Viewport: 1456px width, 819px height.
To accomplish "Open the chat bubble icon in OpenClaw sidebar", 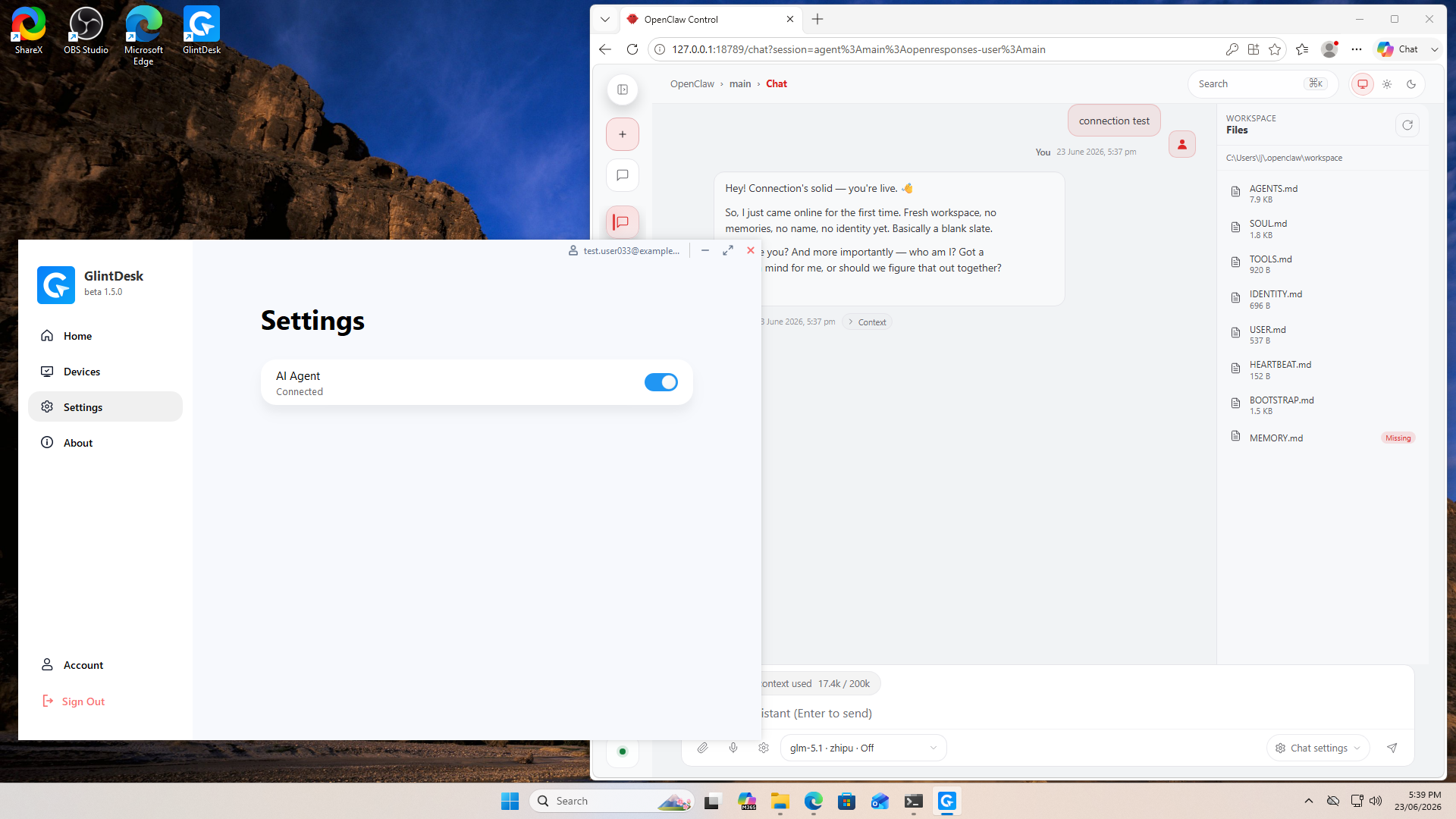I will pyautogui.click(x=623, y=175).
